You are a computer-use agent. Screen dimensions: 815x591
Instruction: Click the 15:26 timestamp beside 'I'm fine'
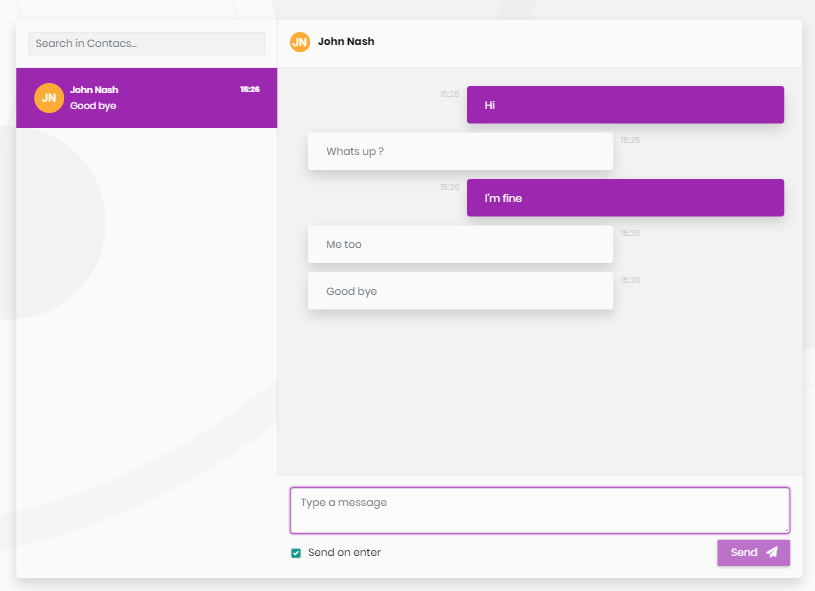450,187
